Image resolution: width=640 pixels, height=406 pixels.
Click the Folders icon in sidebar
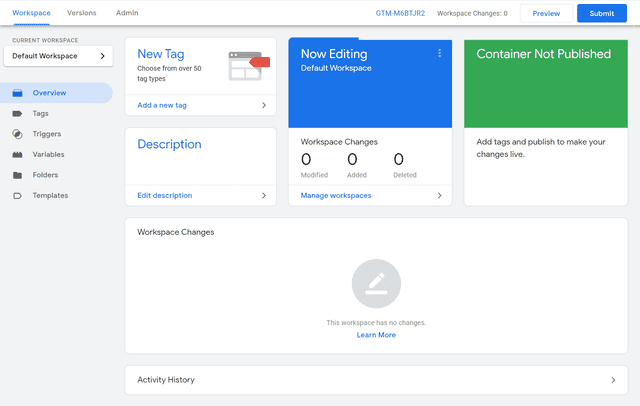17,175
